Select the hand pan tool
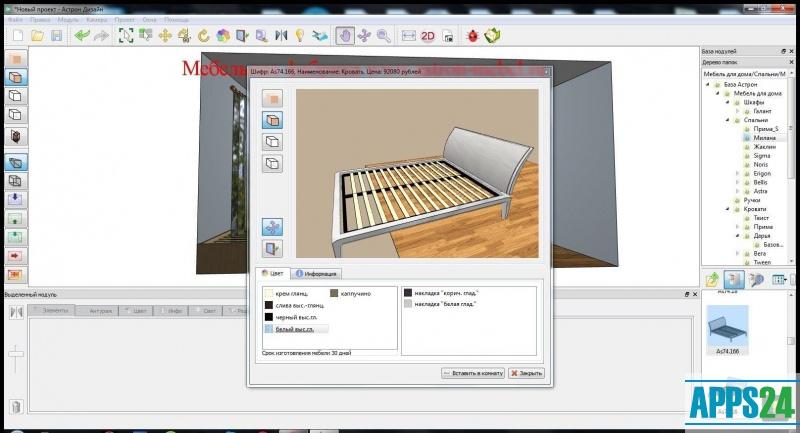 (x=345, y=35)
